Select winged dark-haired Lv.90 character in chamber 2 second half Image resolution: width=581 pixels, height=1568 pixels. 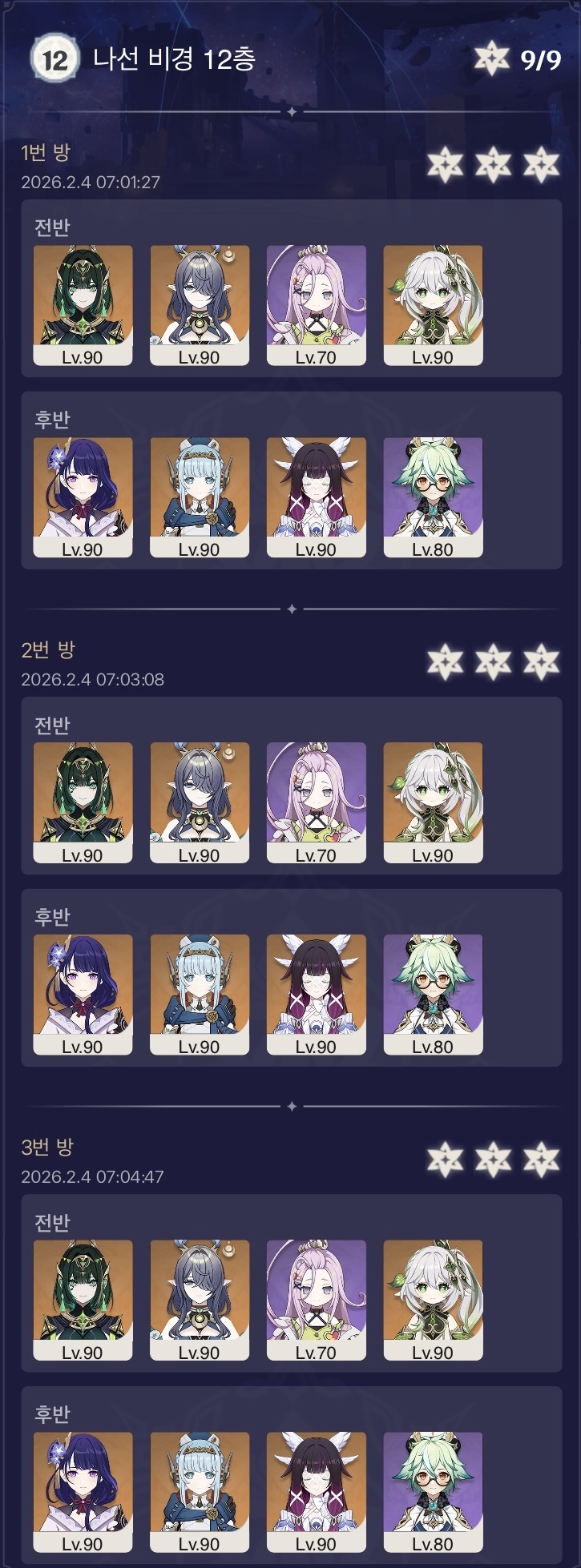click(316, 995)
